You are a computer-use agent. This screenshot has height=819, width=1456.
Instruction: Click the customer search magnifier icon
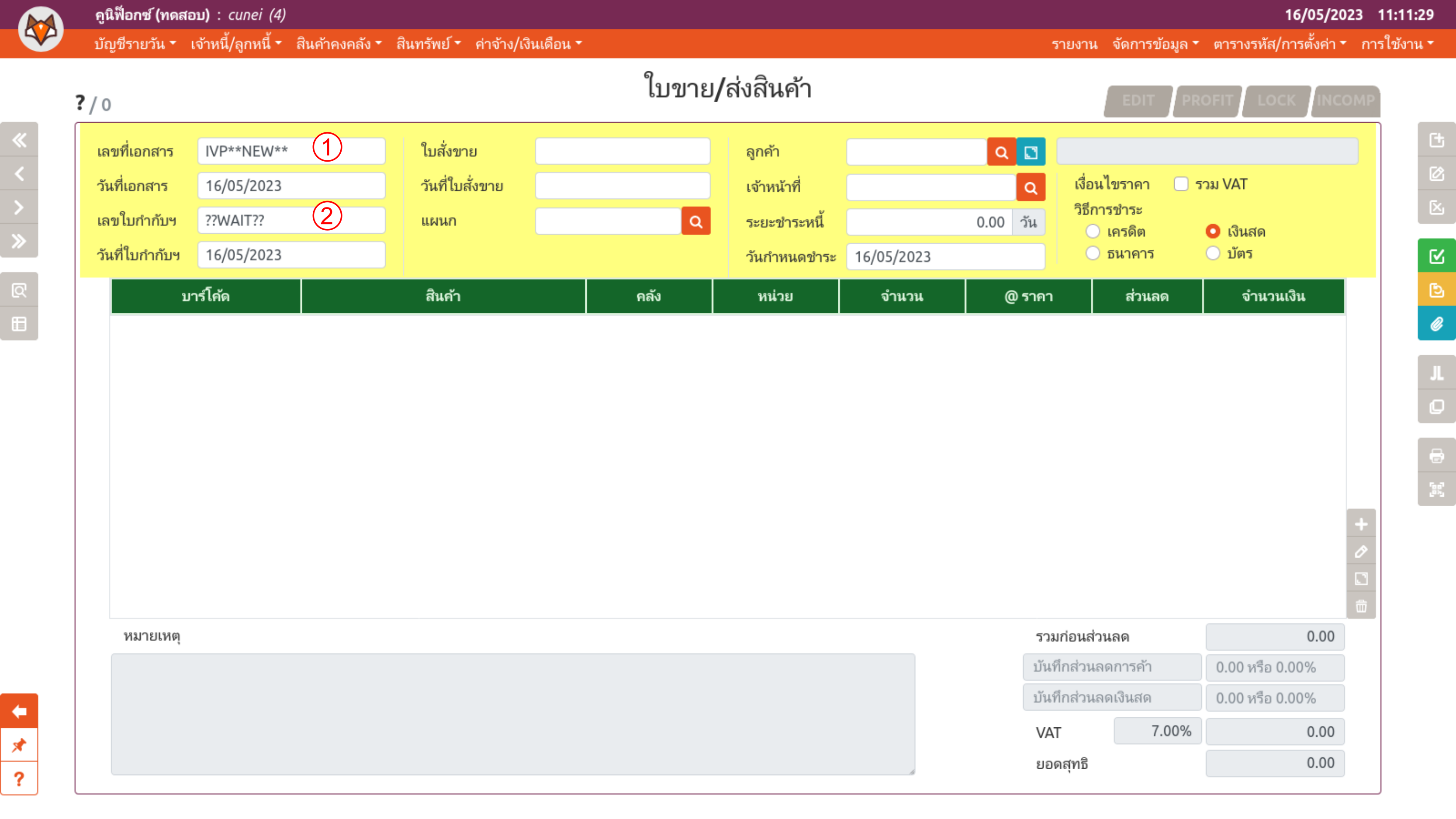tap(1001, 152)
